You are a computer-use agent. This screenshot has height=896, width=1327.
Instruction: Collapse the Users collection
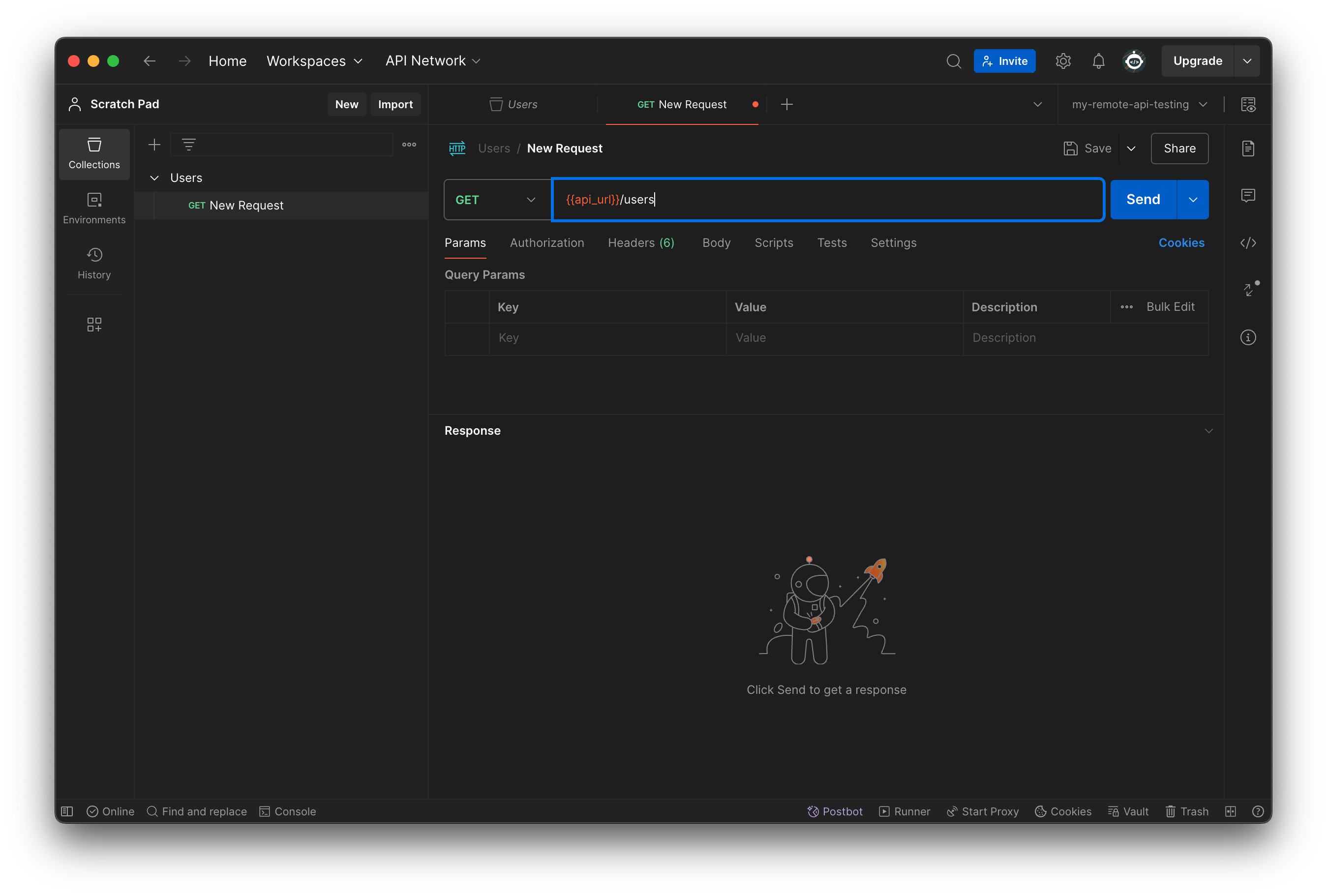pyautogui.click(x=154, y=178)
